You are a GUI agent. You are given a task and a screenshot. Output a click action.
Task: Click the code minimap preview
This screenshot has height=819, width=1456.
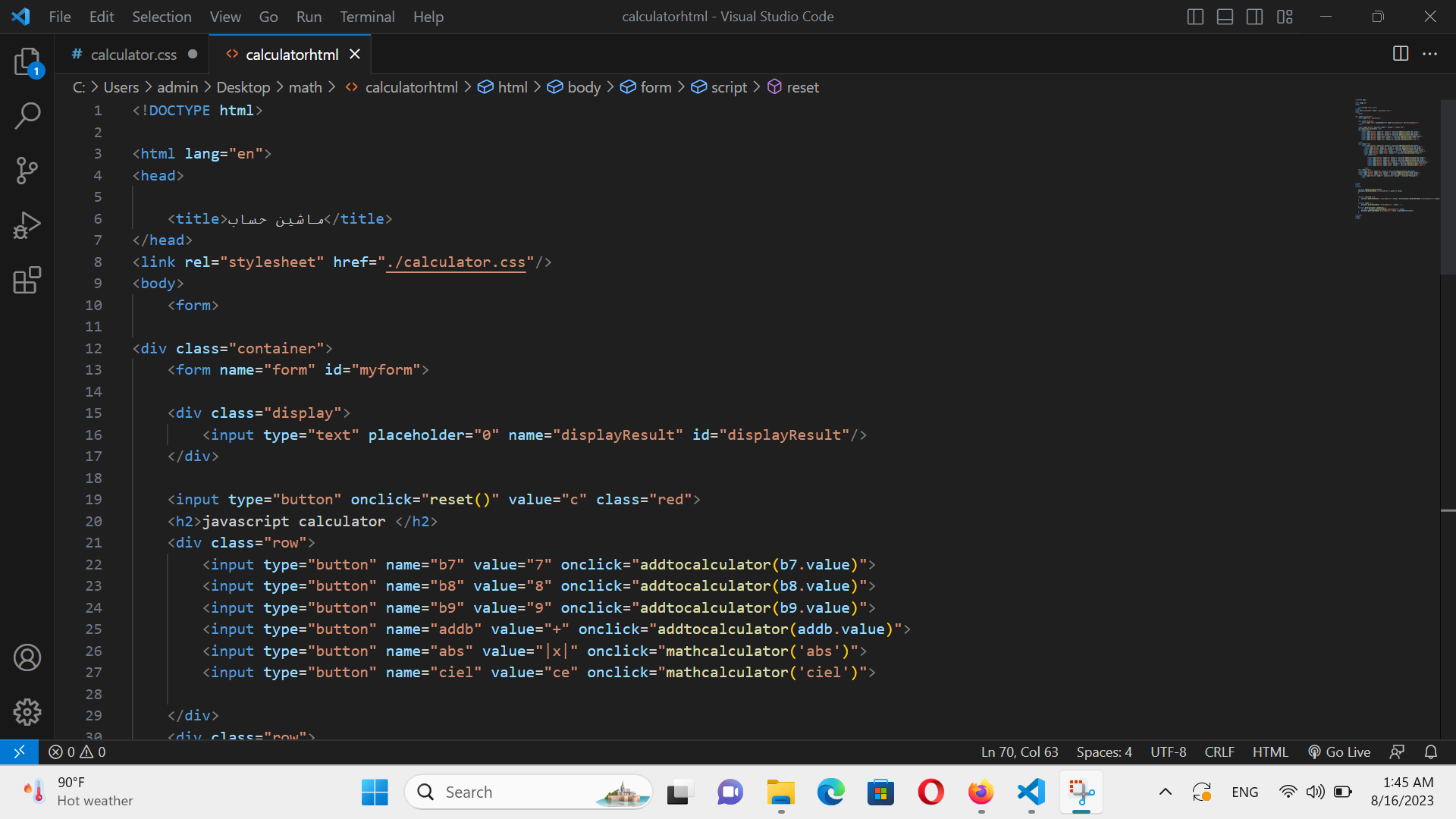1397,158
